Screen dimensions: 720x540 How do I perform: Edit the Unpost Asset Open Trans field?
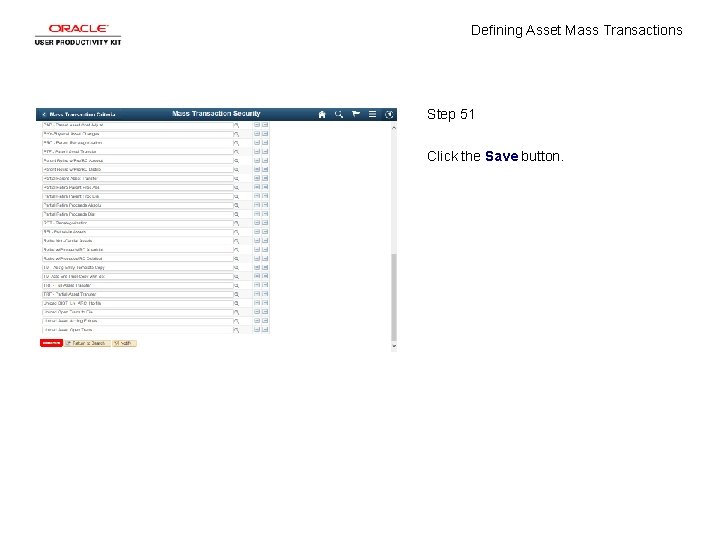coord(138,330)
